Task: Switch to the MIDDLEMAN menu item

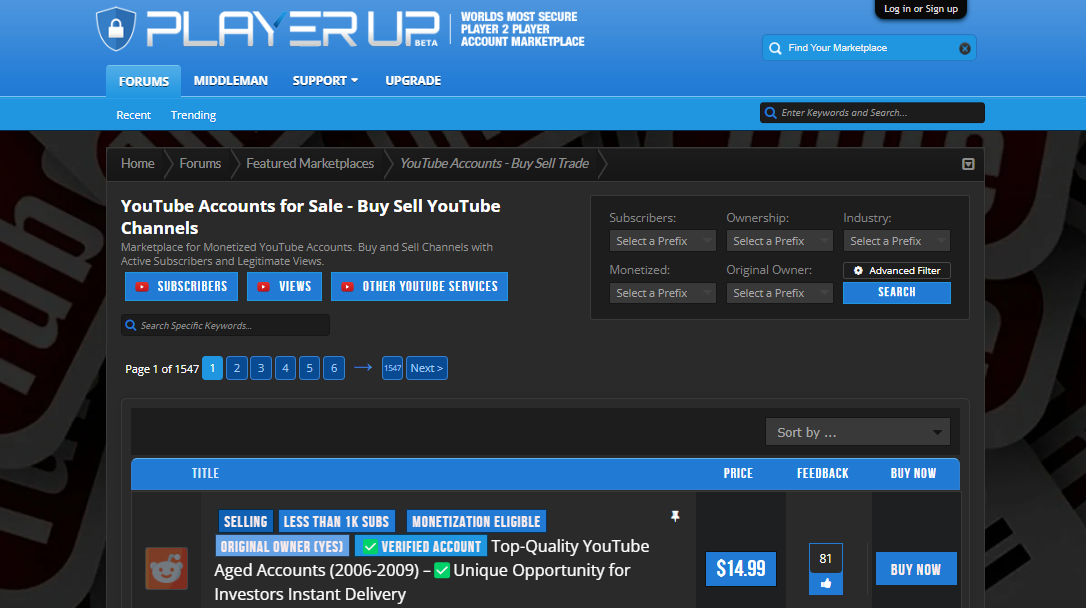Action: 231,80
